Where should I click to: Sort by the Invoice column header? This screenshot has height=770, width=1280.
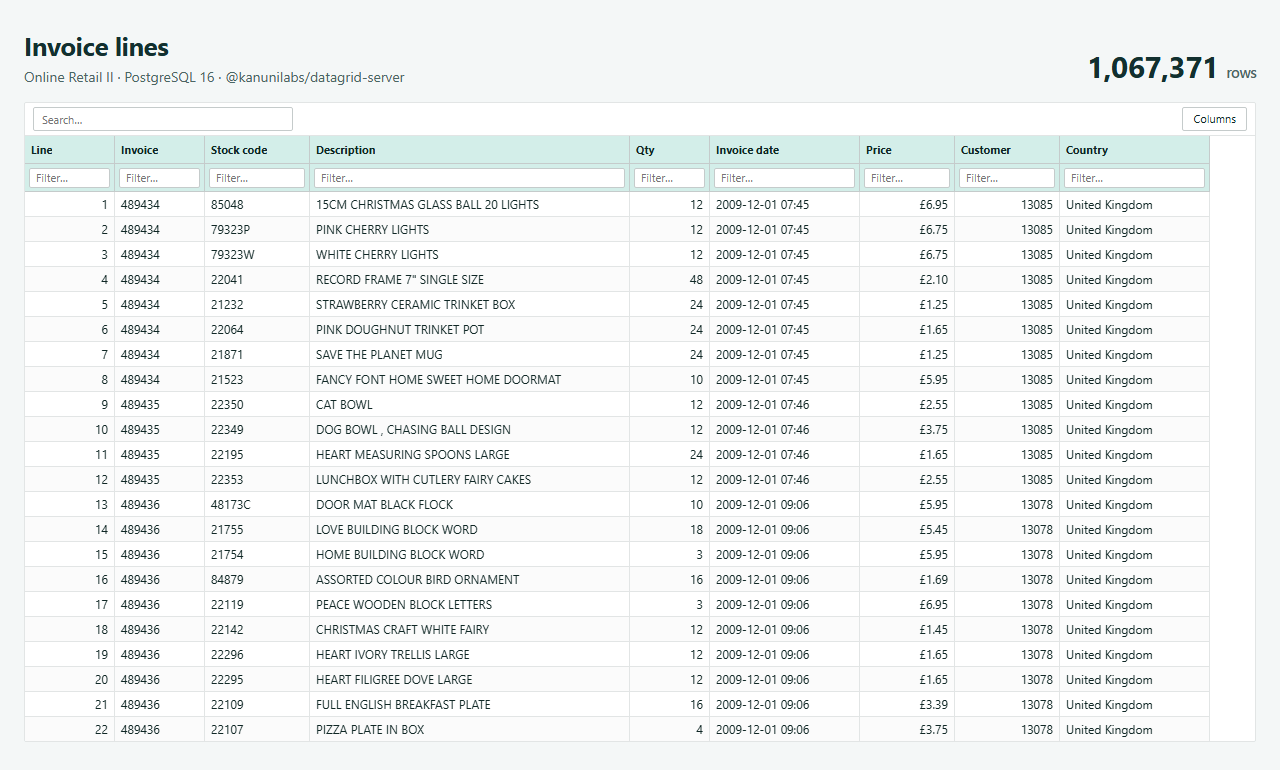click(x=160, y=150)
